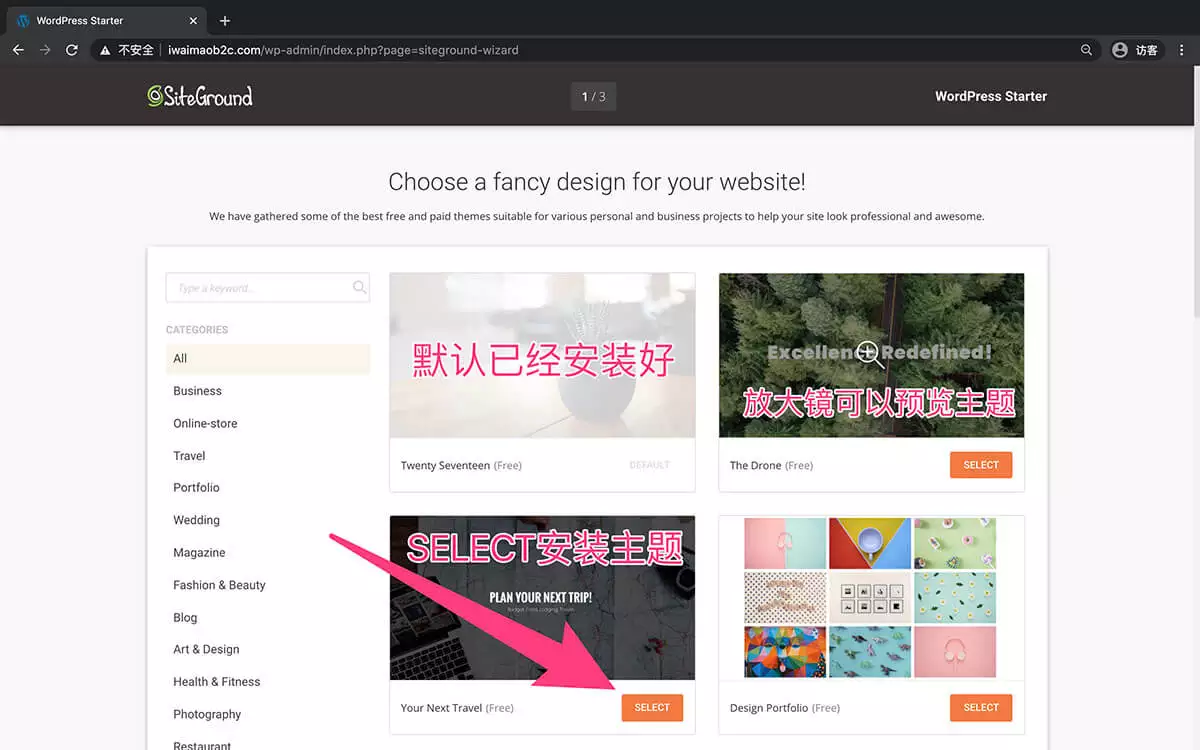1200x750 pixels.
Task: Click the WordPress Starter heading in top bar
Action: pos(991,95)
